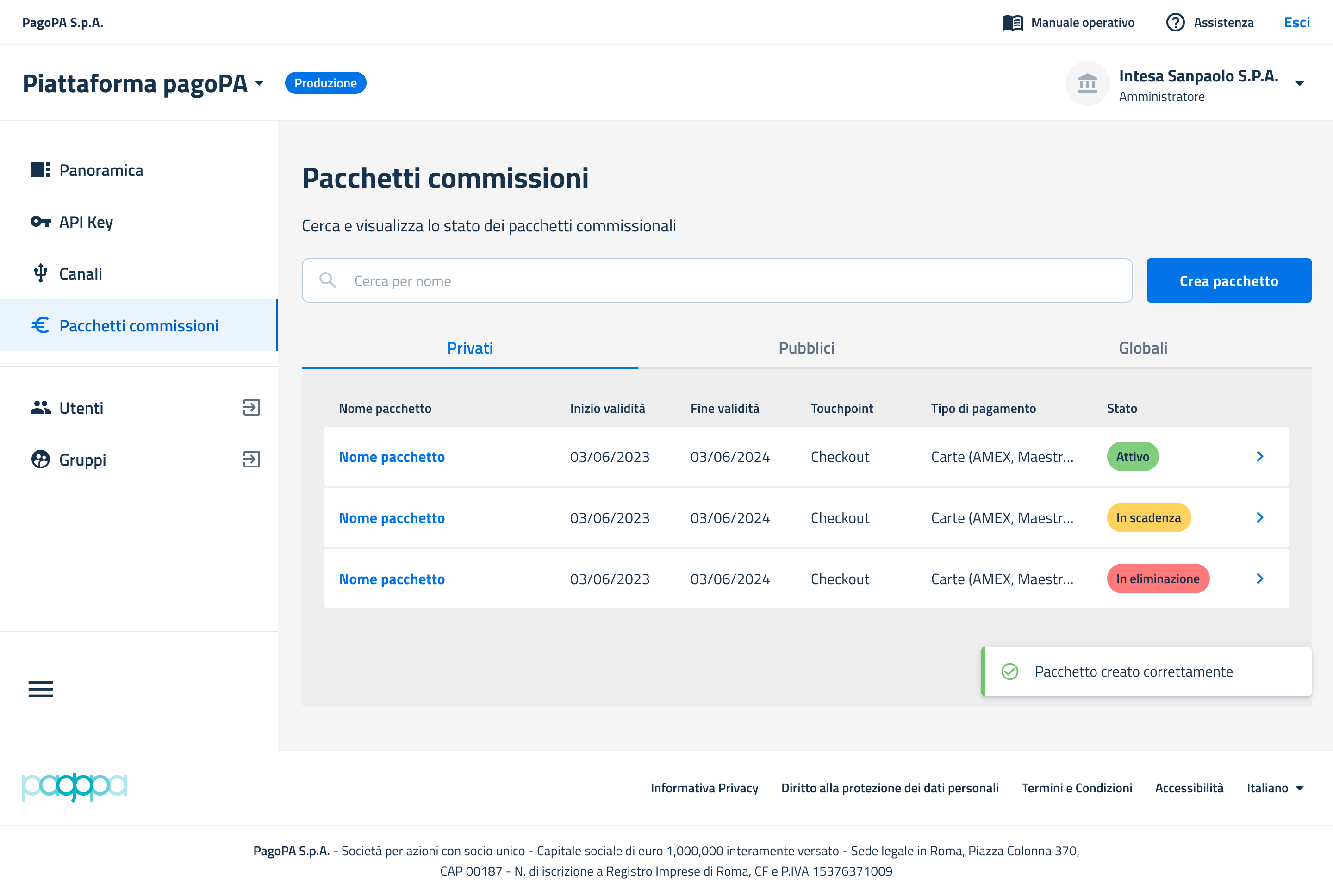Click the Assistenza help icon
This screenshot has width=1333, height=896.
(x=1175, y=22)
